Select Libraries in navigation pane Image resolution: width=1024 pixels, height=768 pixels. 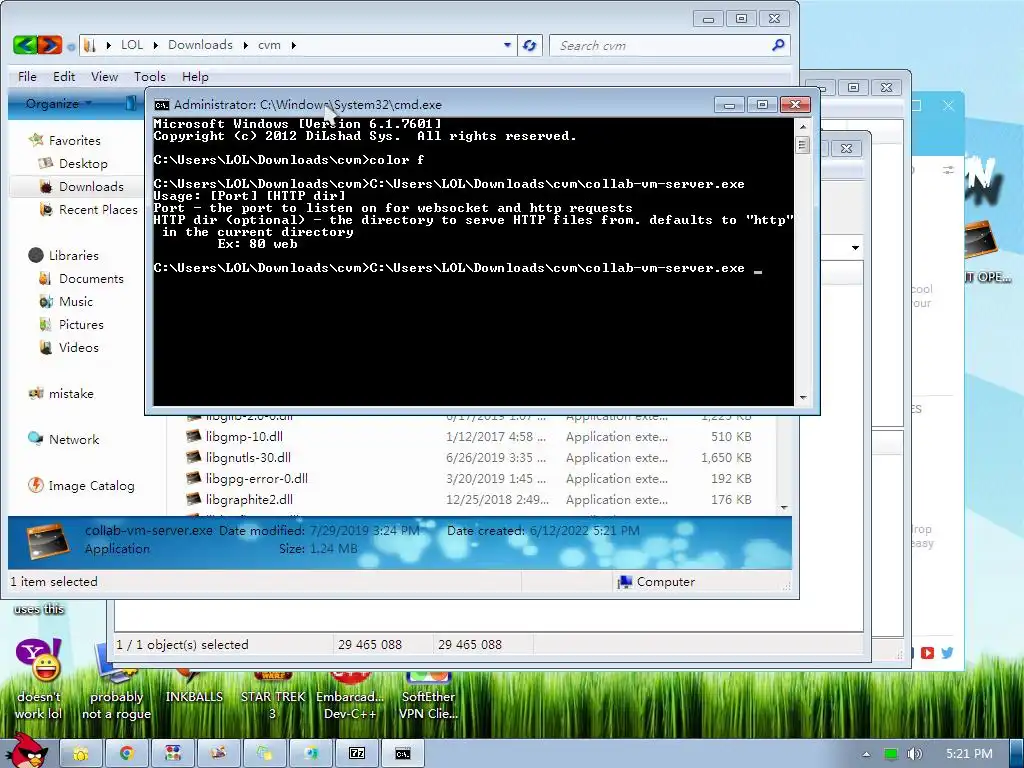tap(73, 255)
